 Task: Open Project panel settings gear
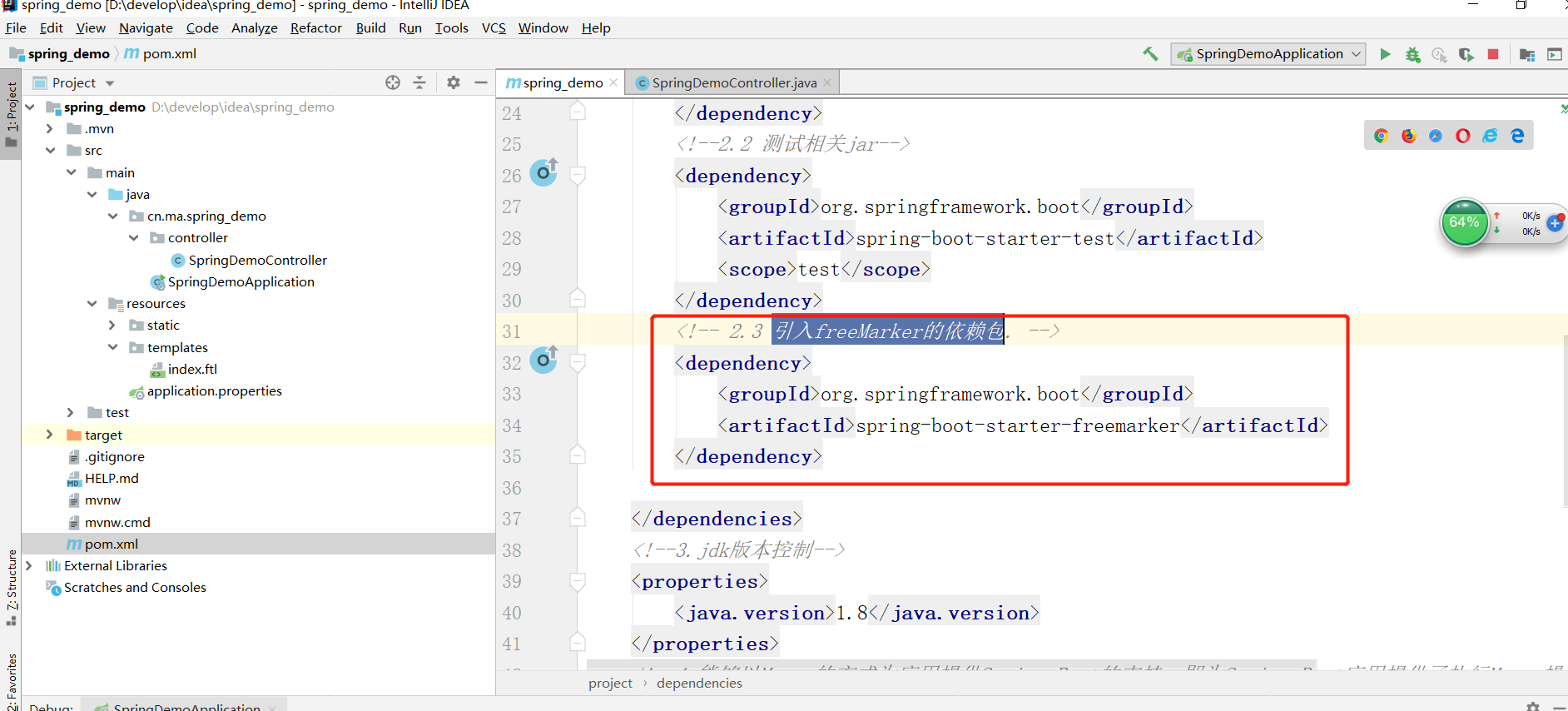point(454,82)
